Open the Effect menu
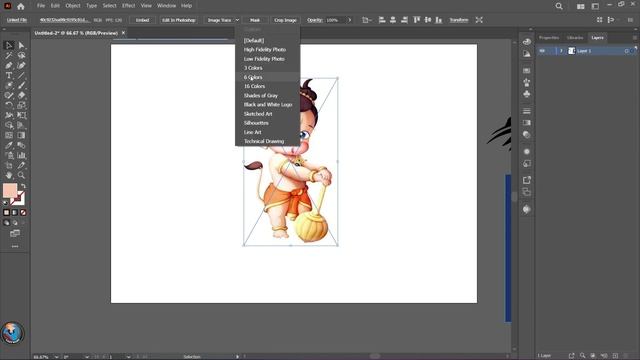The height and width of the screenshot is (360, 640). 128,6
